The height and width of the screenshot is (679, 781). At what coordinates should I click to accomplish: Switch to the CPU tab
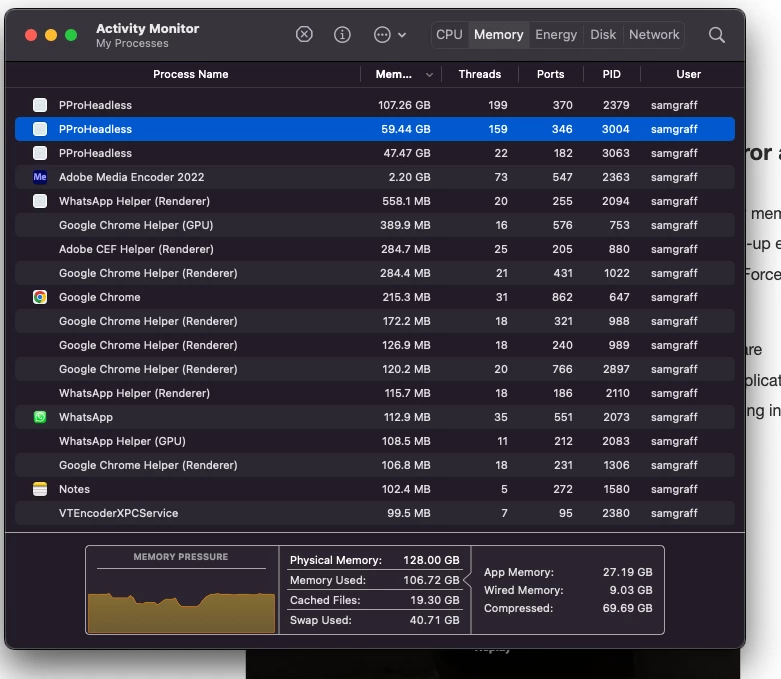[449, 34]
